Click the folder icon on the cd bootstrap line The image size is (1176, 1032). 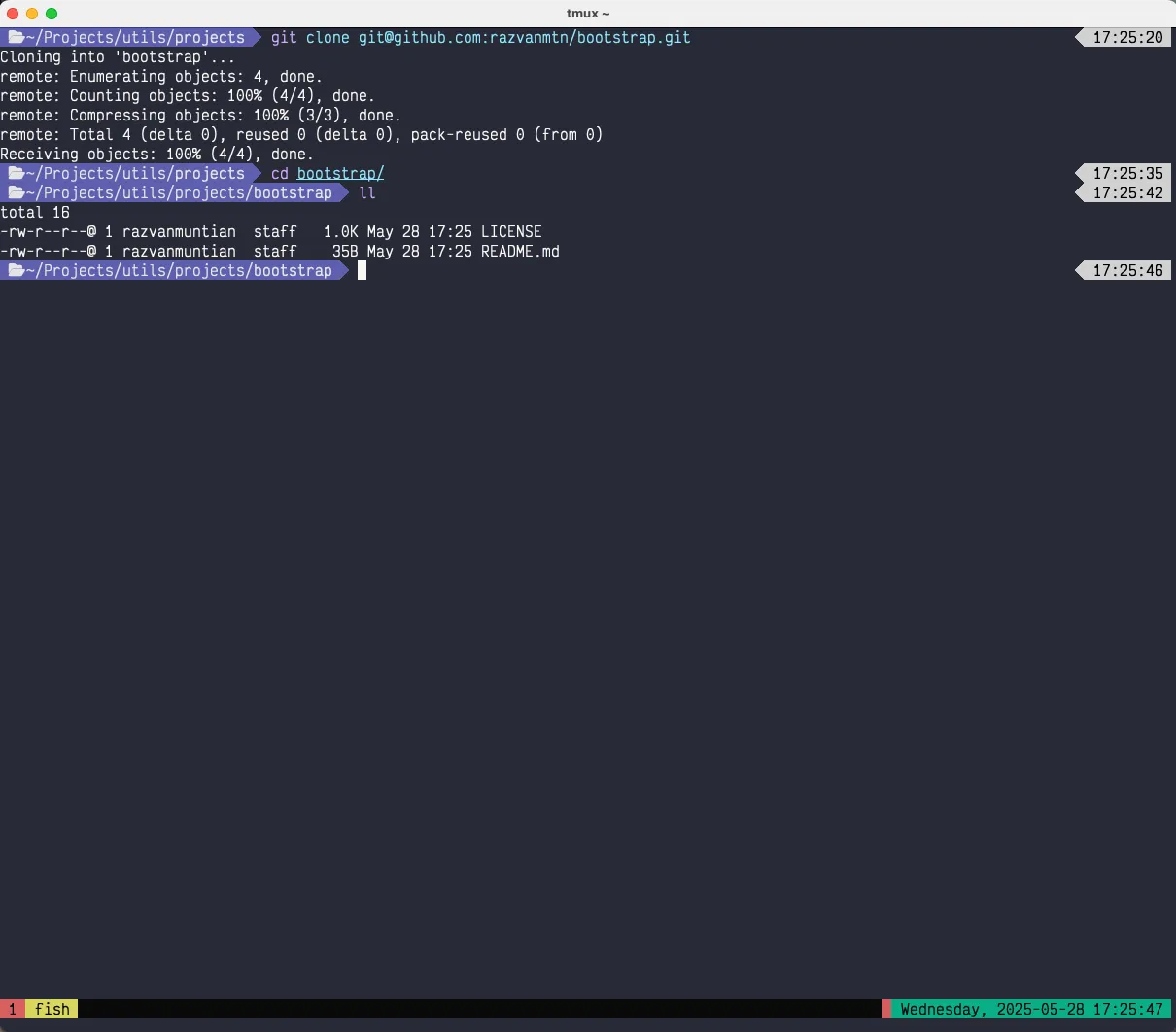coord(16,174)
